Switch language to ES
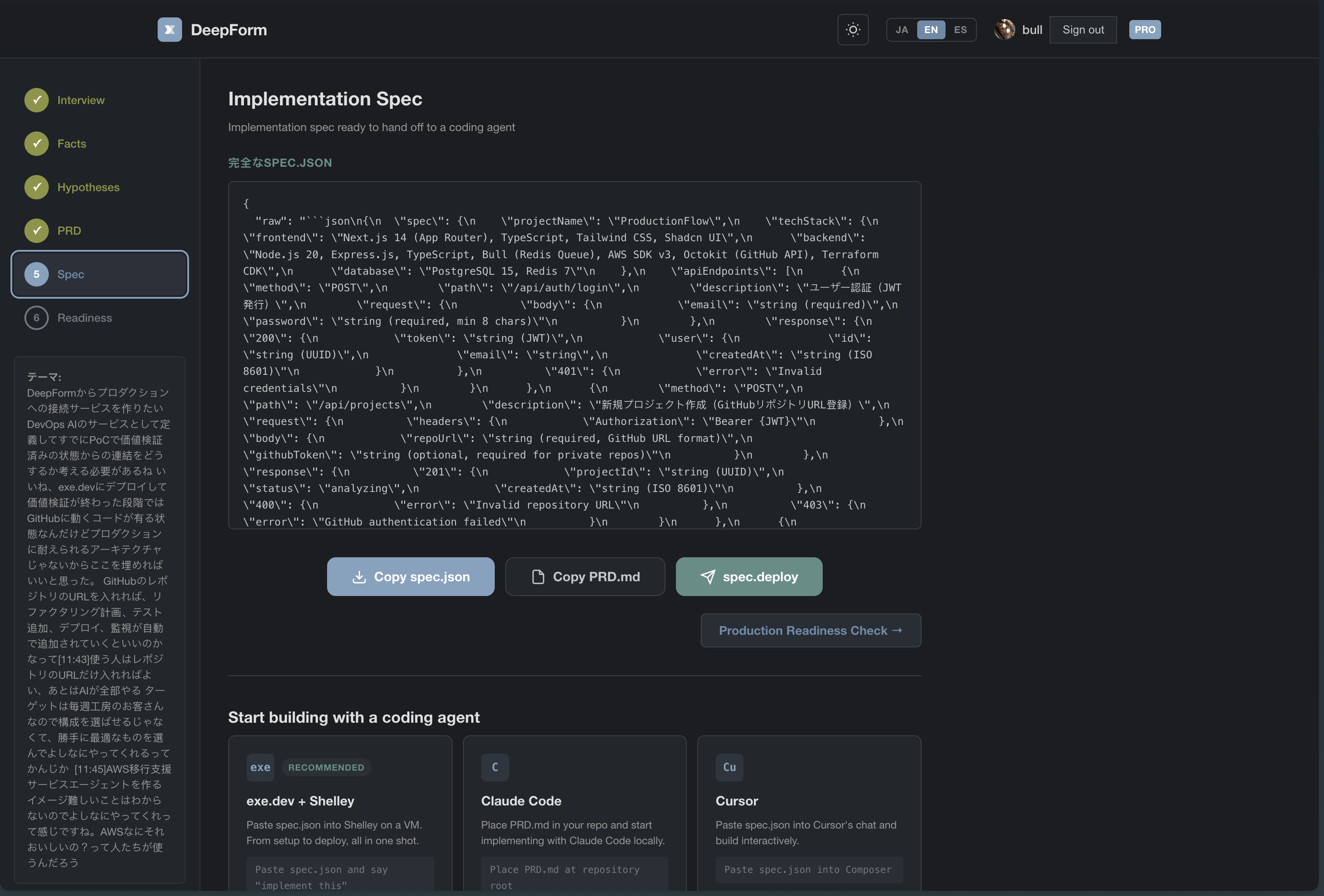 [960, 30]
